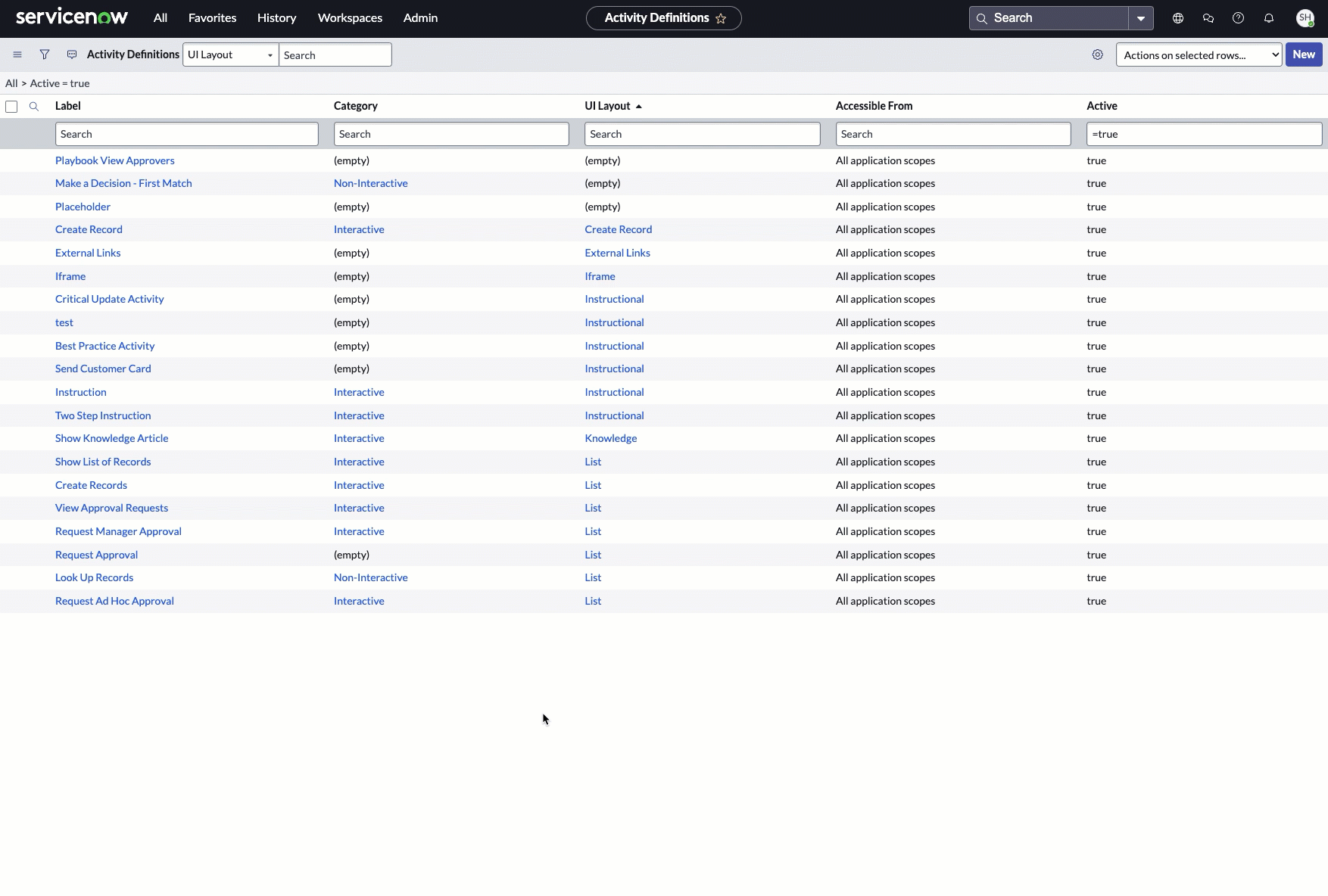Image resolution: width=1328 pixels, height=896 pixels.
Task: Click the Accessible From column search field
Action: [x=953, y=134]
